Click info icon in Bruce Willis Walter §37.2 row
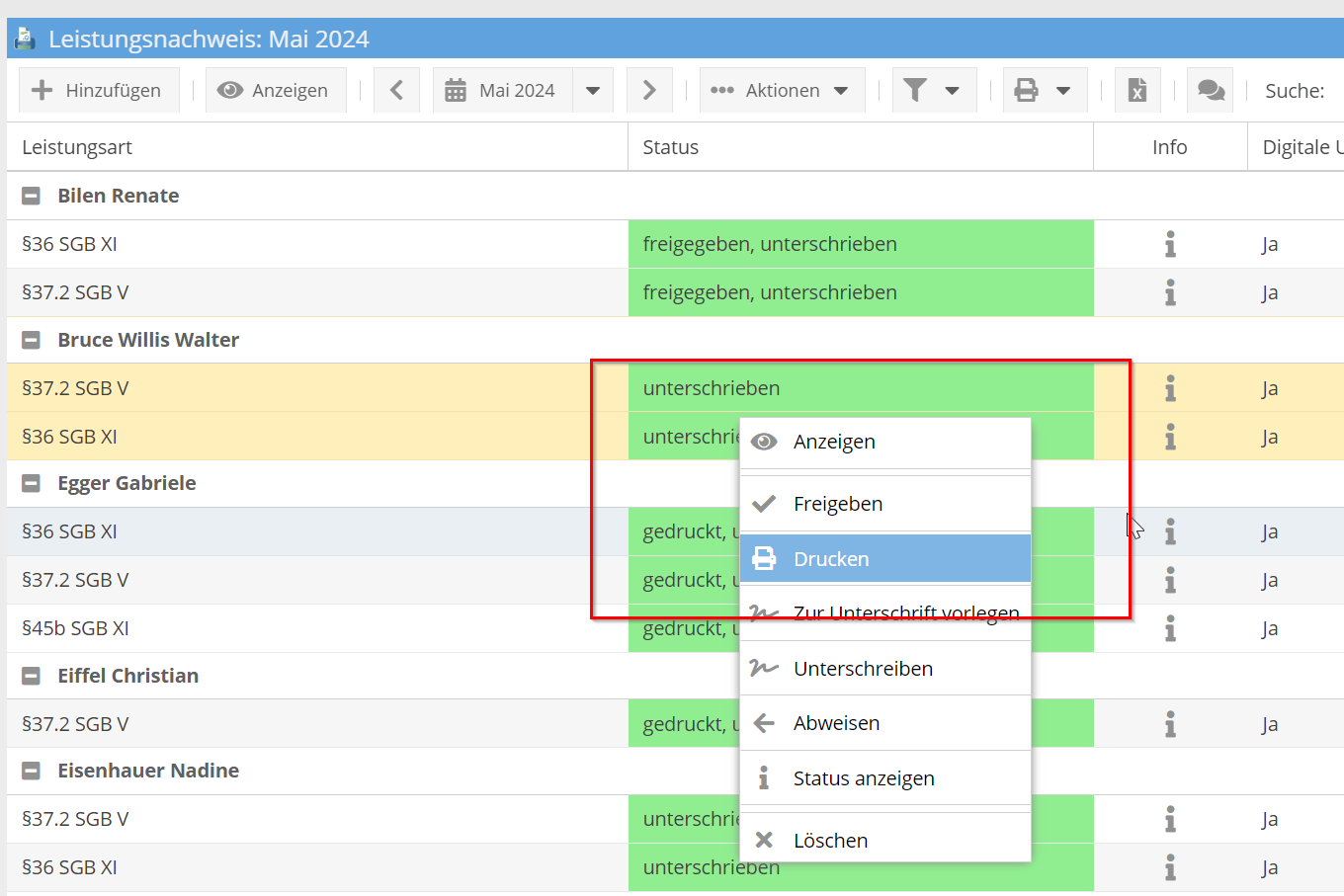The height and width of the screenshot is (896, 1344). (1170, 388)
